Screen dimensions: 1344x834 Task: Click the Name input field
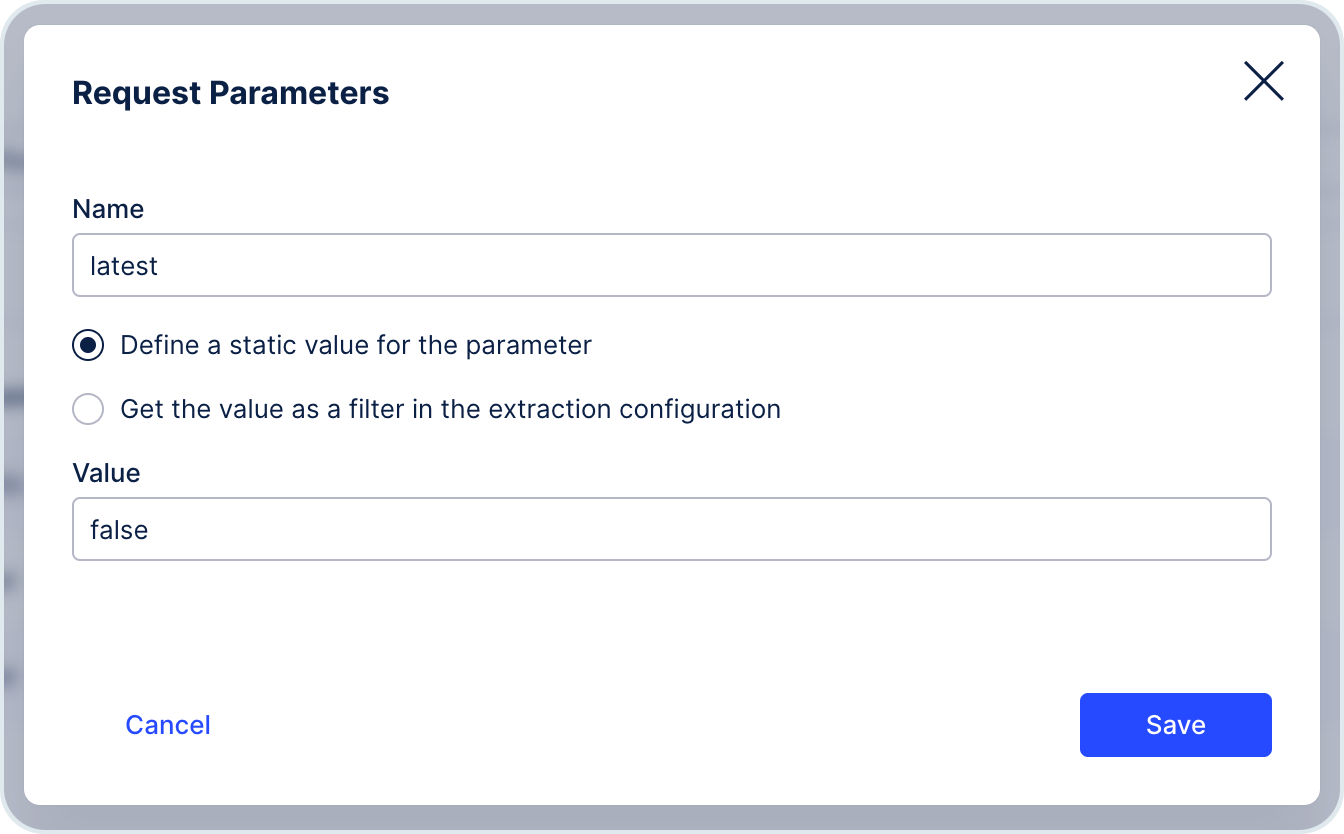click(672, 265)
